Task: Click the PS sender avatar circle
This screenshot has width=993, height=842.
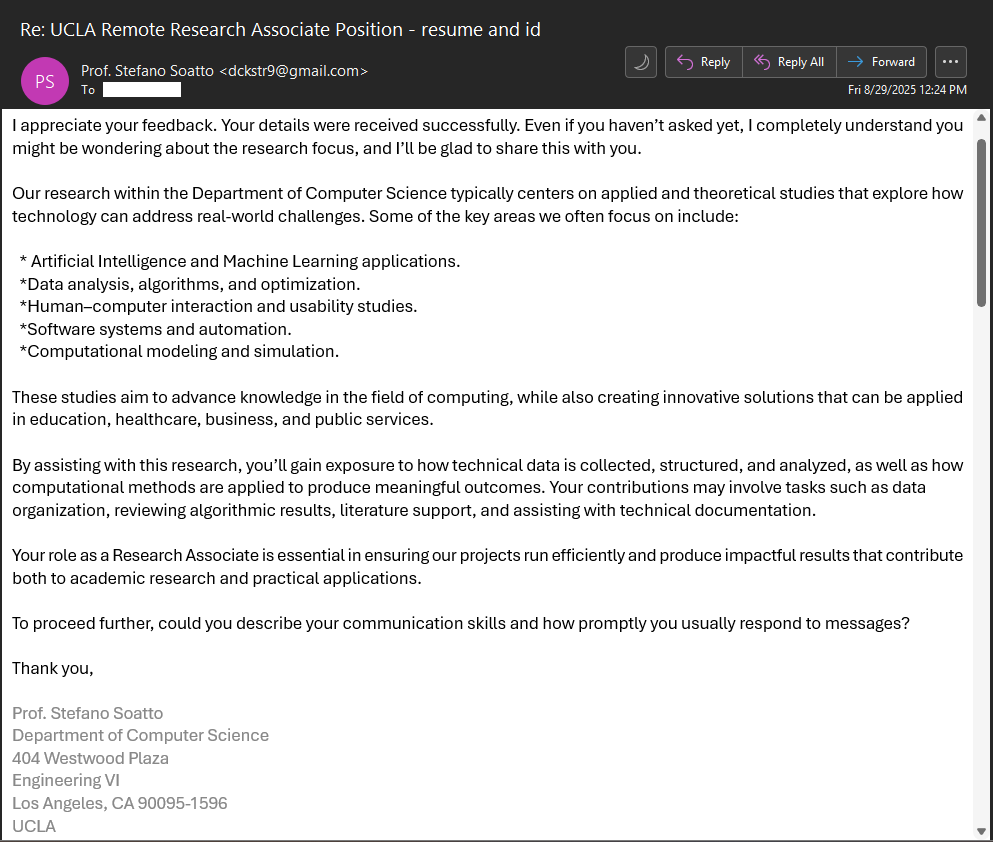Action: [x=45, y=81]
